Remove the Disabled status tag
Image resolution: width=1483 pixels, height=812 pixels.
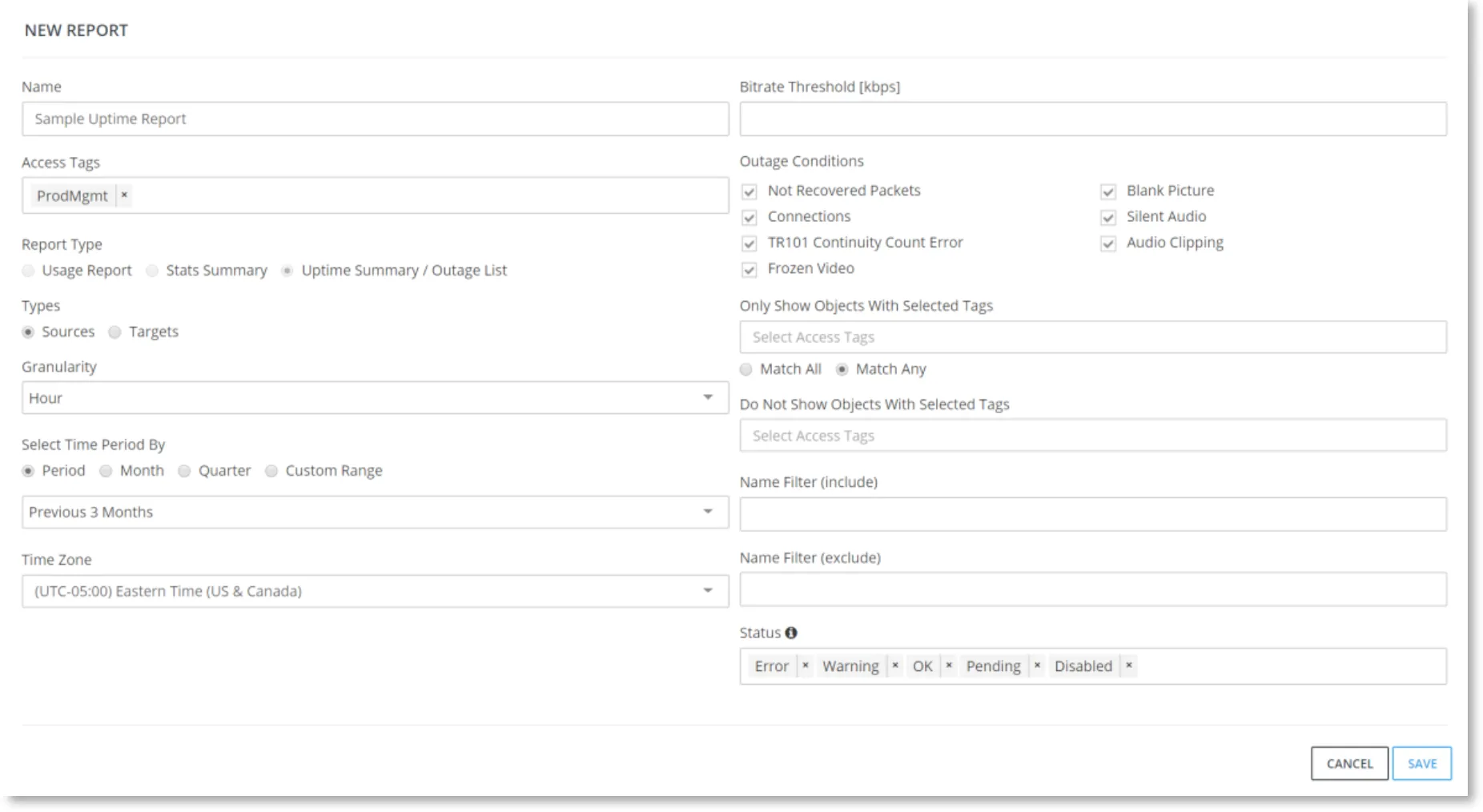pos(1129,665)
